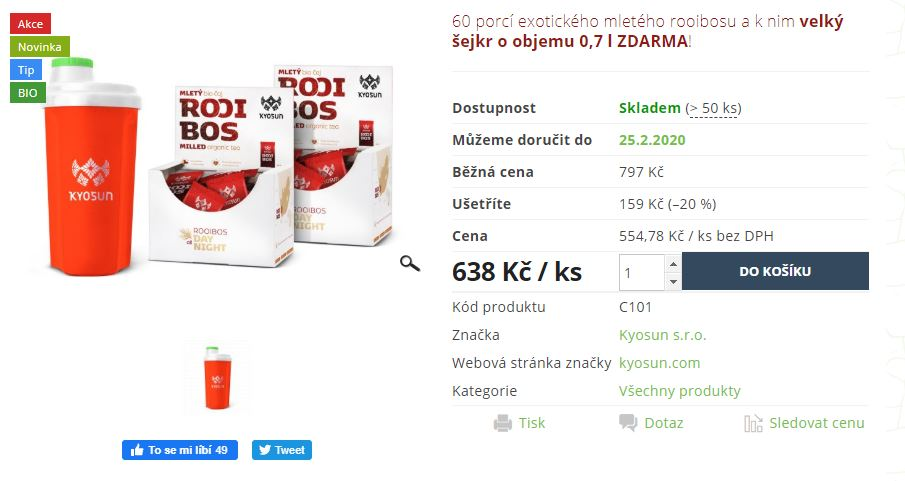The image size is (905, 481).
Task: Click the chart icon for Sledovat cenu
Action: tap(753, 423)
